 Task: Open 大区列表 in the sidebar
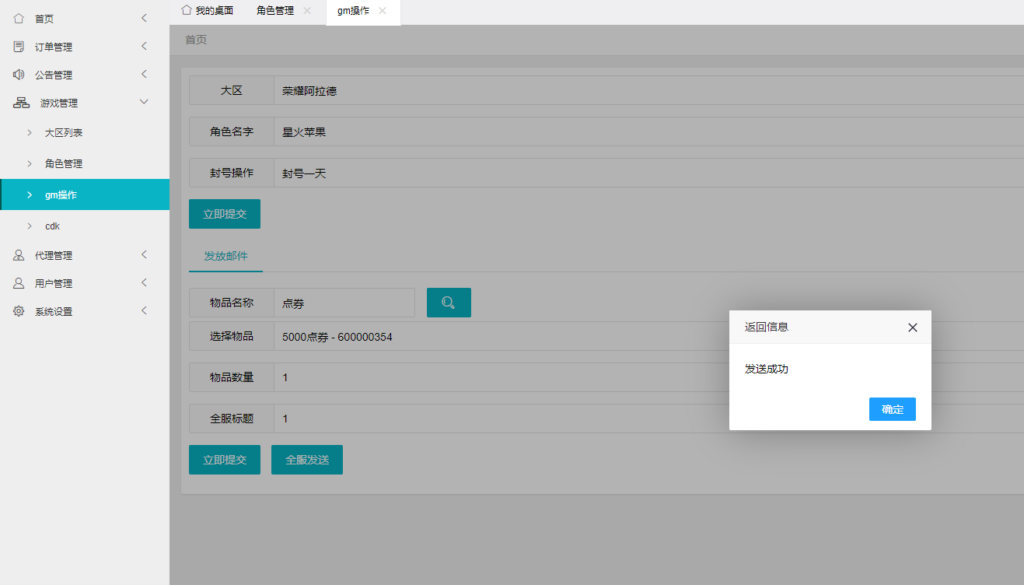coord(64,132)
